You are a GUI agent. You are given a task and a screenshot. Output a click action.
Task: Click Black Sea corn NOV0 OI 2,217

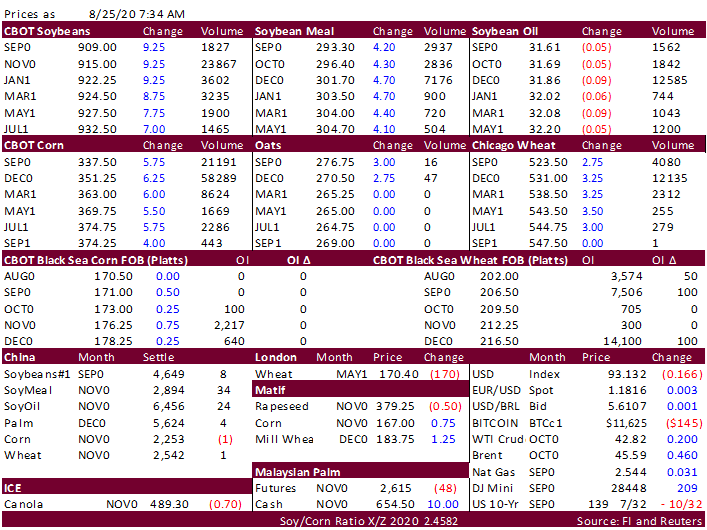pos(230,325)
